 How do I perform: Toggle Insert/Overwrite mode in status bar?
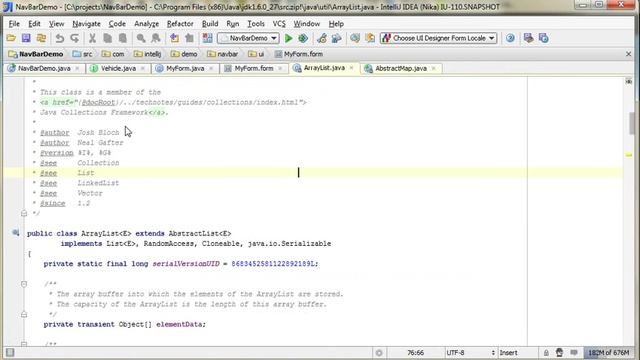coord(509,353)
